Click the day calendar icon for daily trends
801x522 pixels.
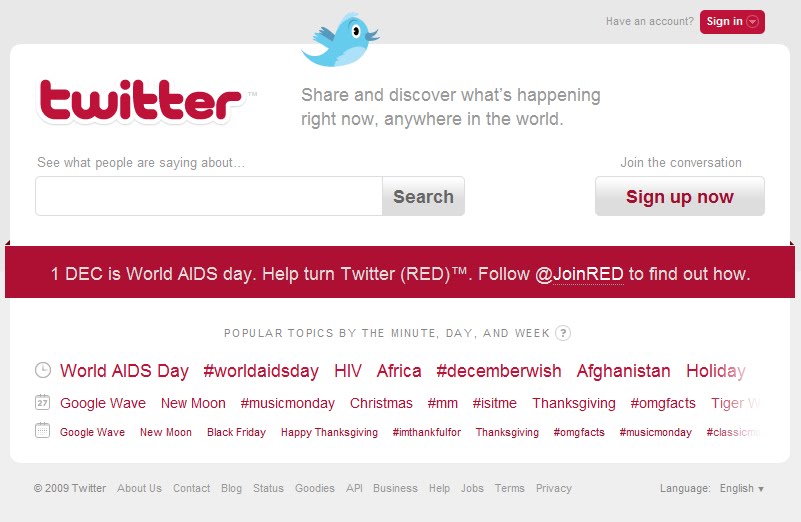(43, 403)
